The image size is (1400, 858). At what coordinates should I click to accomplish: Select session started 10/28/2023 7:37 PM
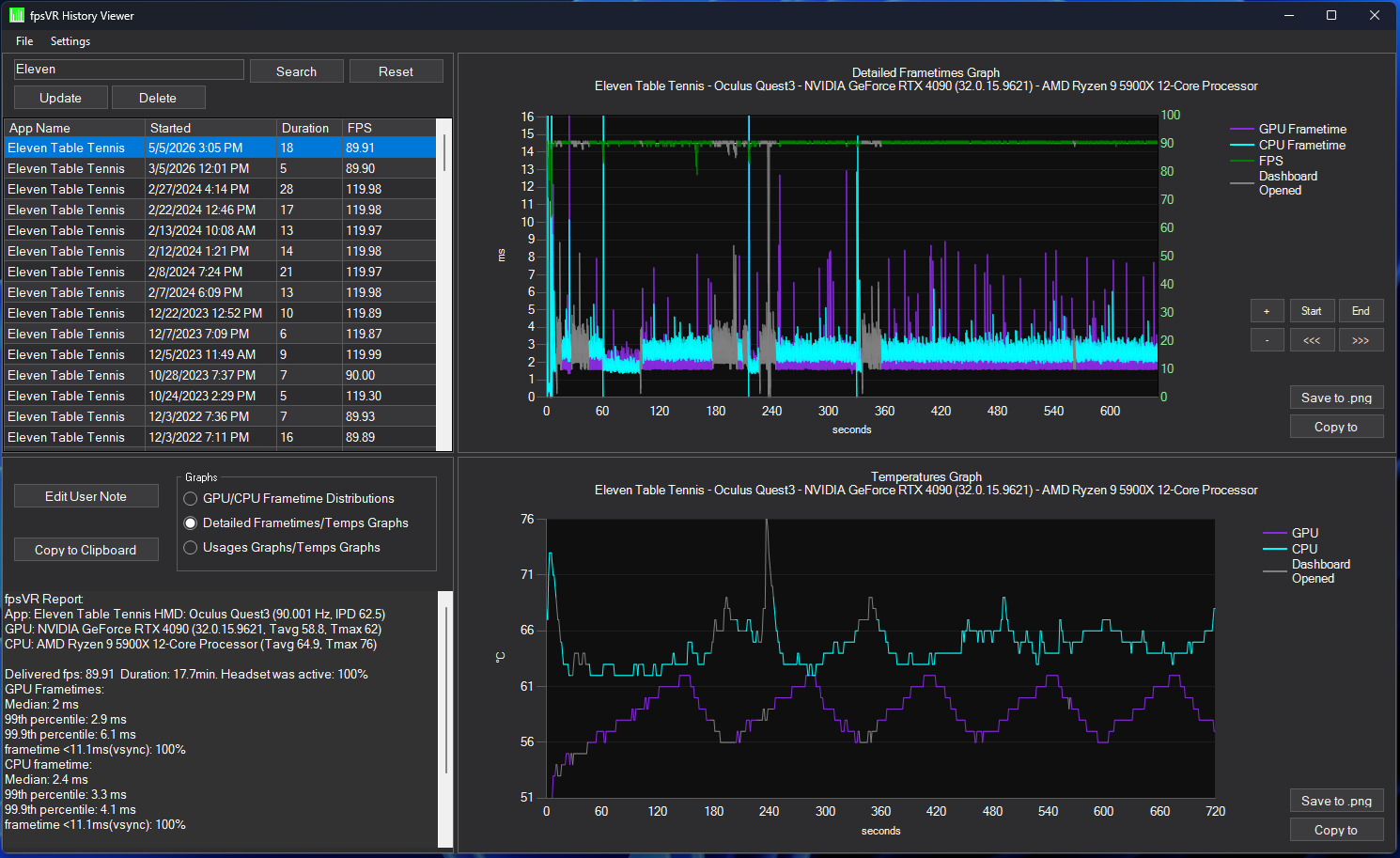(220, 375)
